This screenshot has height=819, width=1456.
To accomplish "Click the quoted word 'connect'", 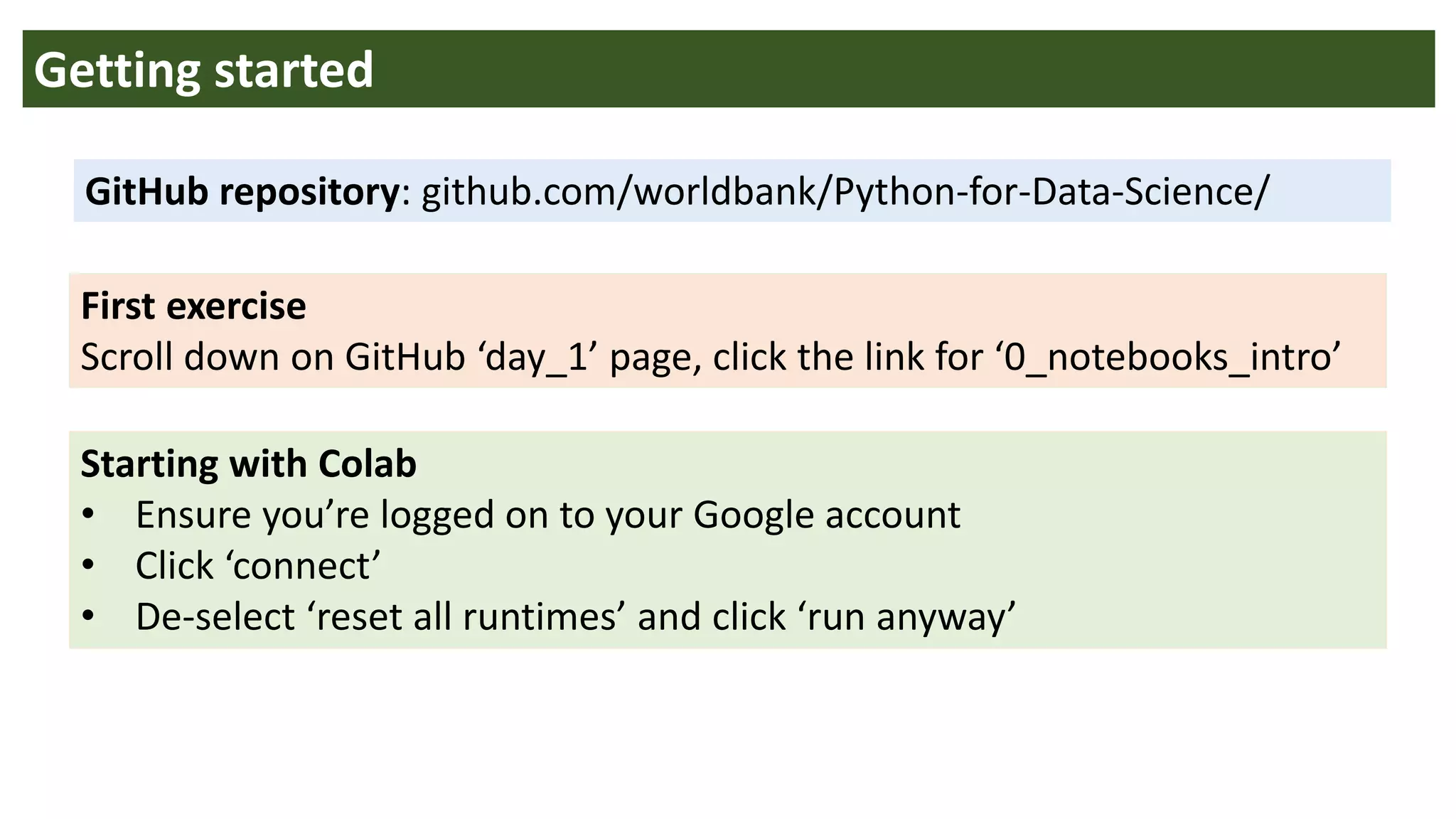I will point(304,566).
